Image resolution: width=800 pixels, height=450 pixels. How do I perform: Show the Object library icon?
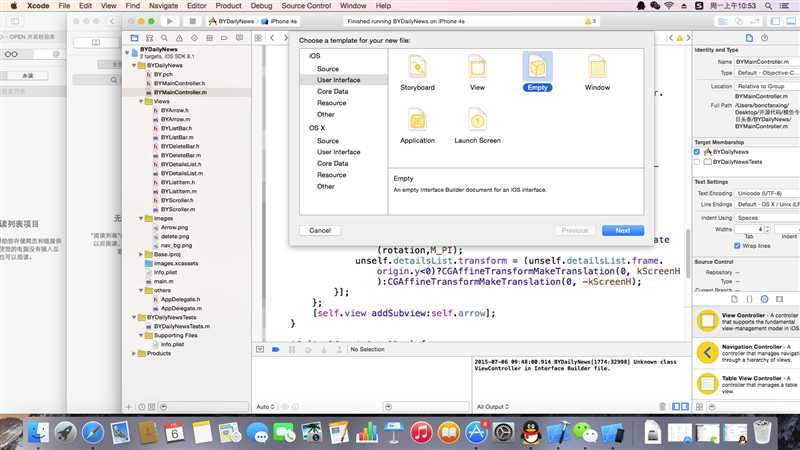tap(764, 299)
